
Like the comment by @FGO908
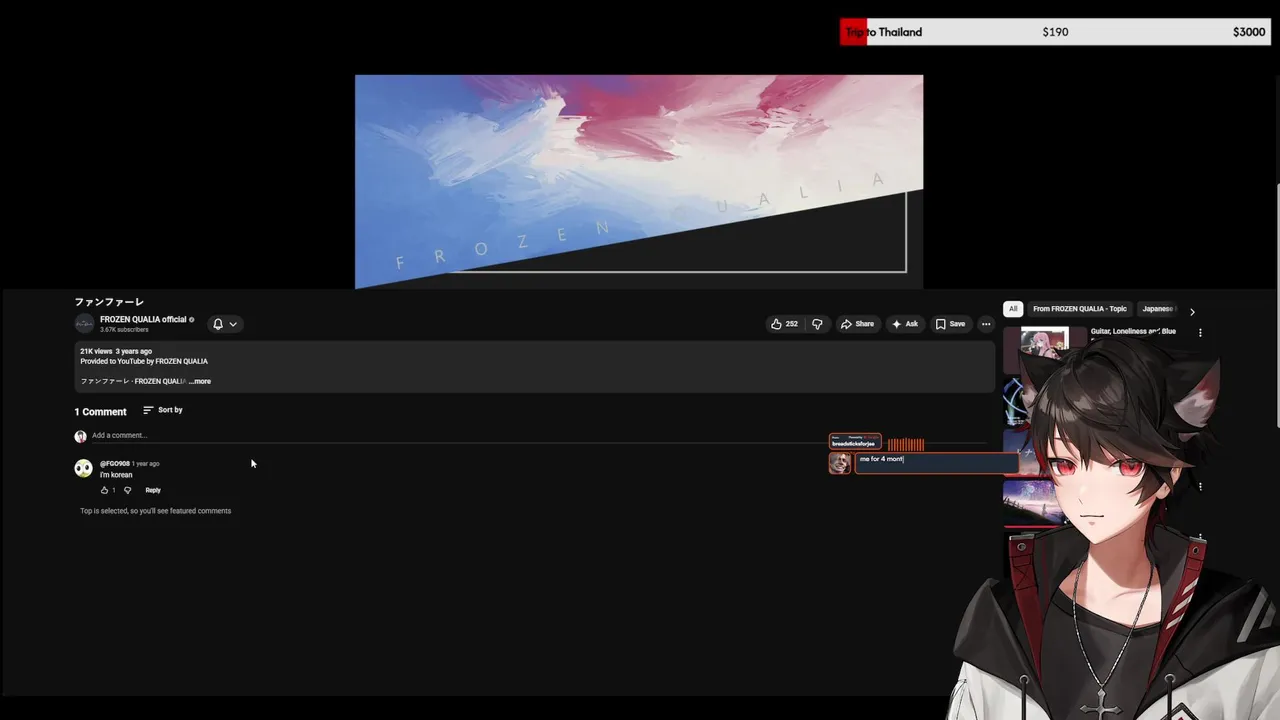coord(104,490)
